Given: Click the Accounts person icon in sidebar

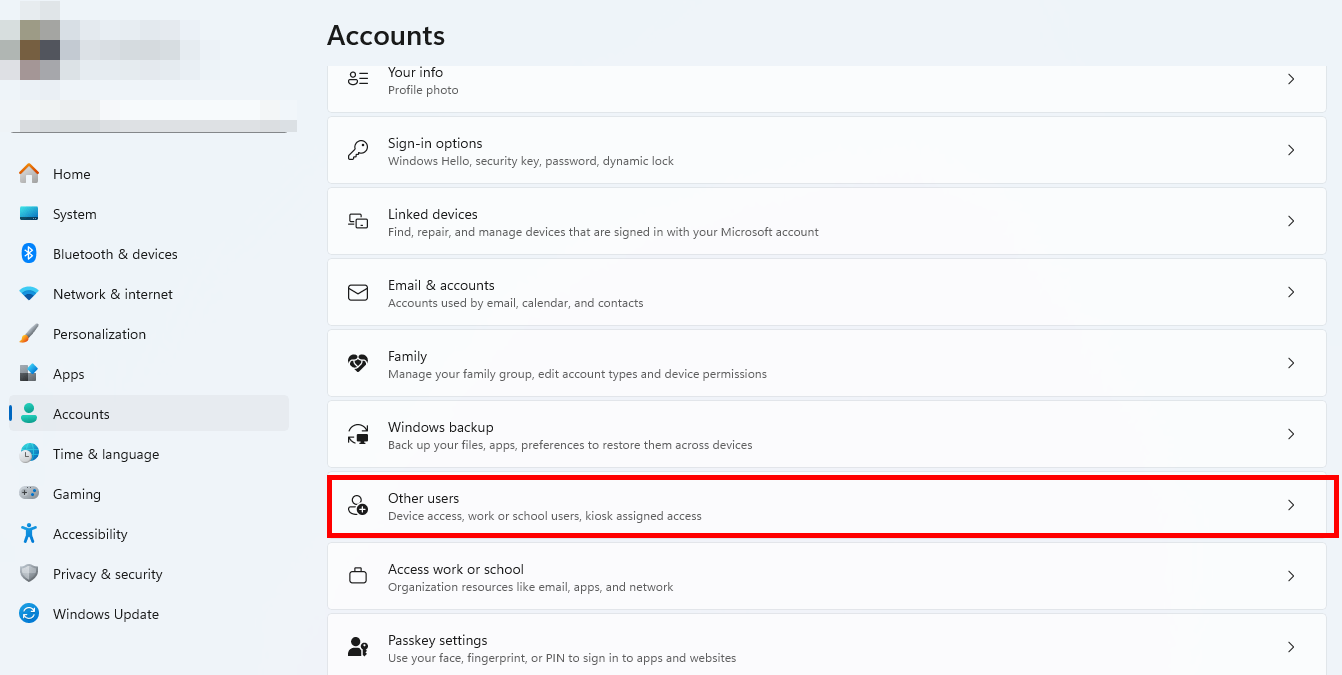Looking at the screenshot, I should point(29,414).
